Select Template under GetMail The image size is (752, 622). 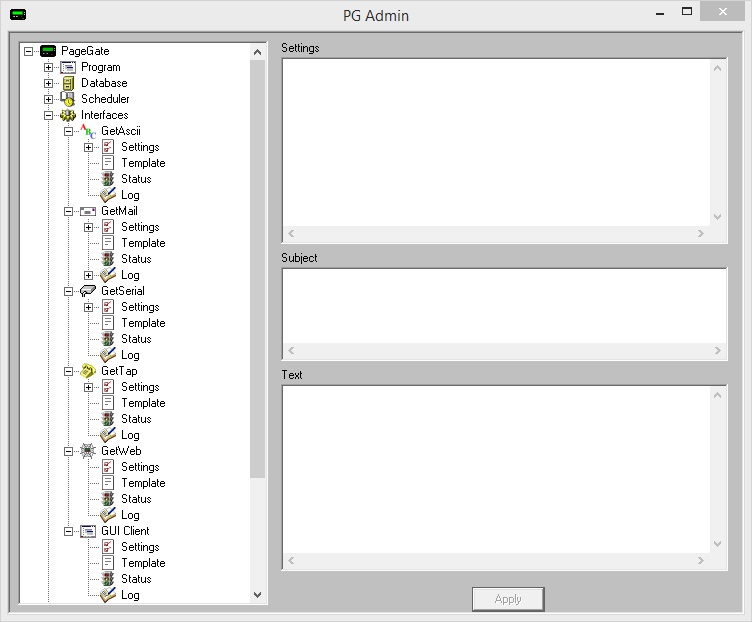143,243
